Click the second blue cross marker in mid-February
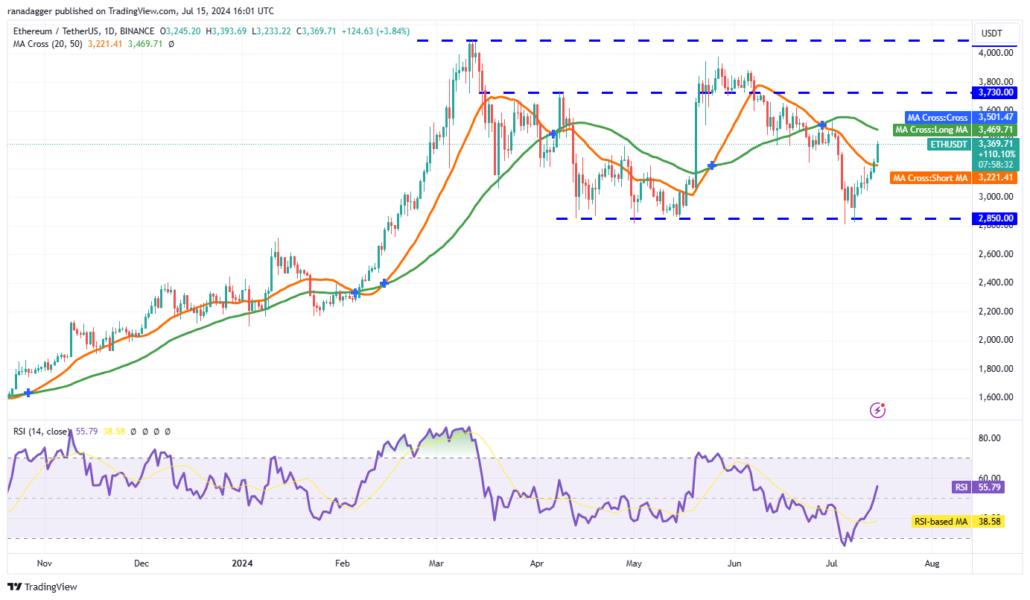Screen dimensions: 1030x600 point(384,283)
